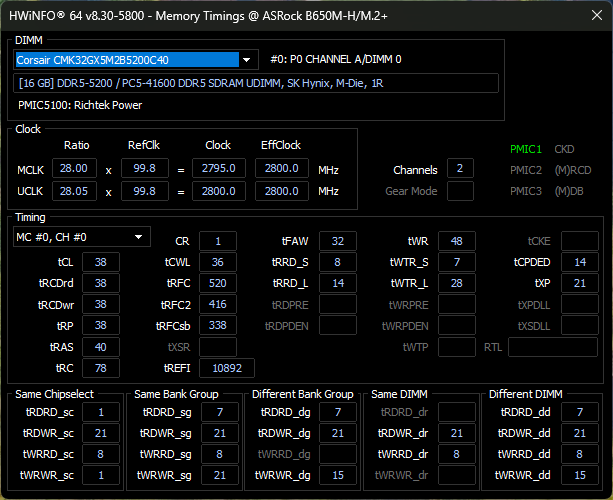This screenshot has height=500, width=613.
Task: Click the tWRWR_sc value 1
Action: click(101, 475)
